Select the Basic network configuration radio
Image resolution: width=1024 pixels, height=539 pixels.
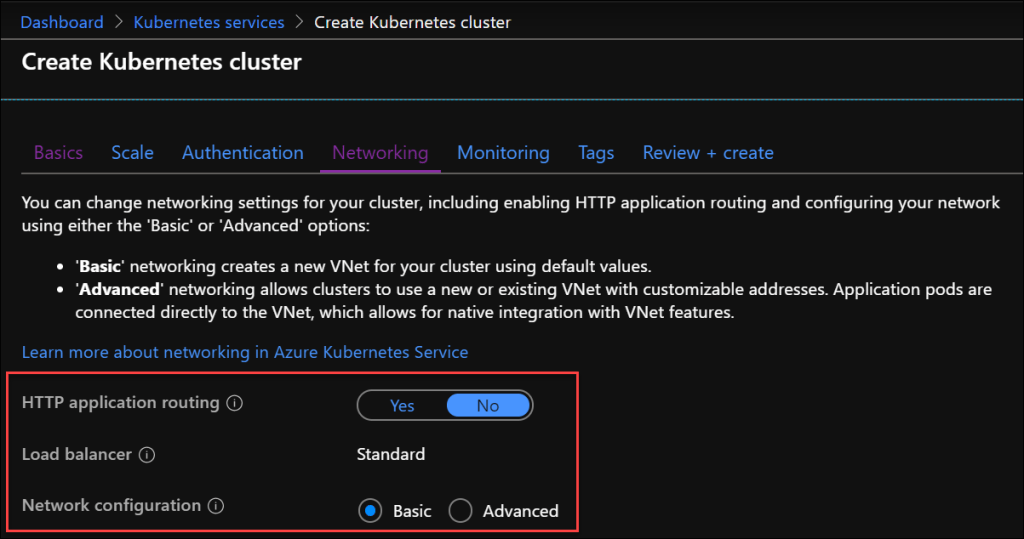pos(370,511)
